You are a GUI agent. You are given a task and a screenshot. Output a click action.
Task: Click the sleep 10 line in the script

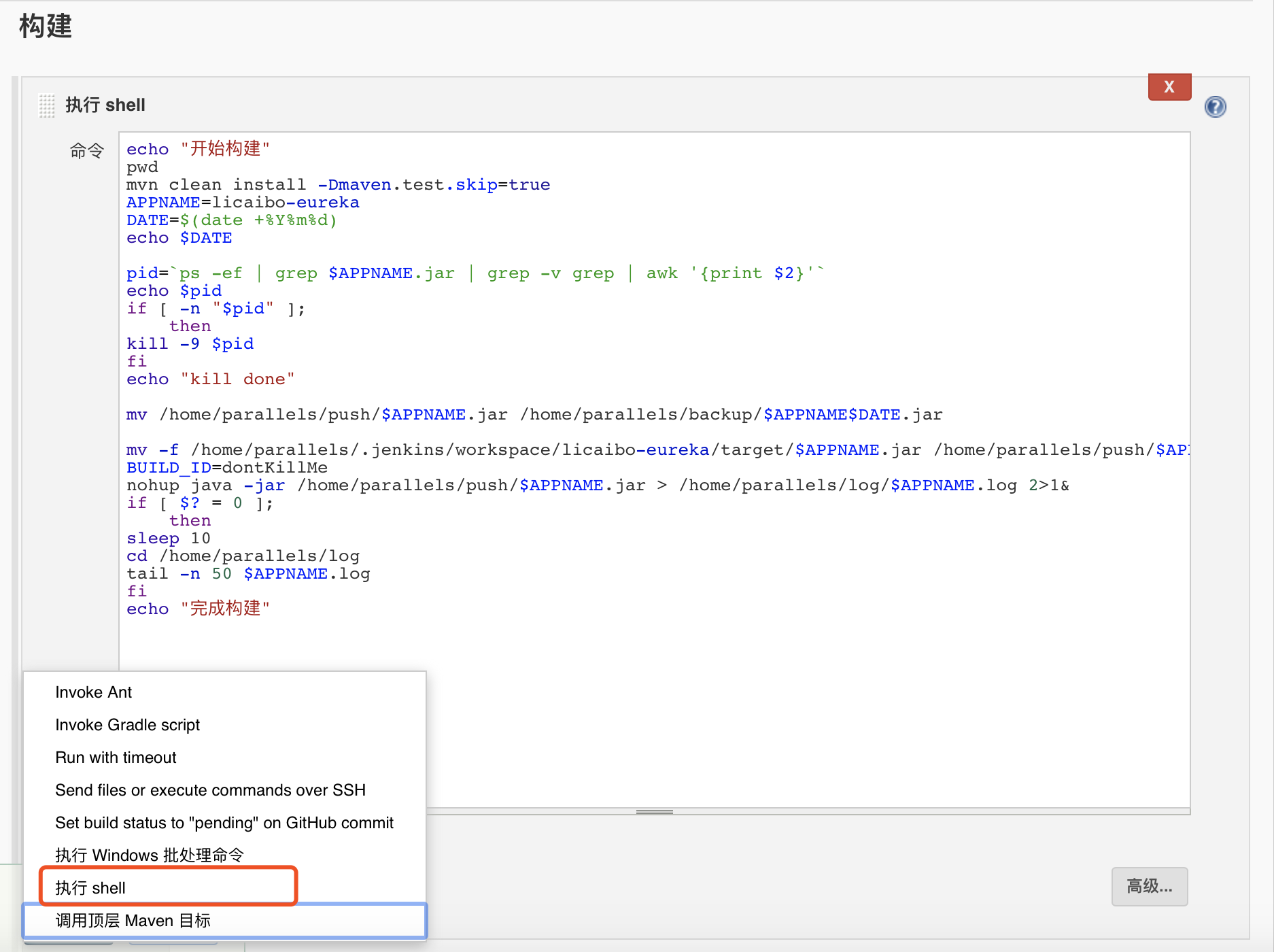tap(169, 538)
